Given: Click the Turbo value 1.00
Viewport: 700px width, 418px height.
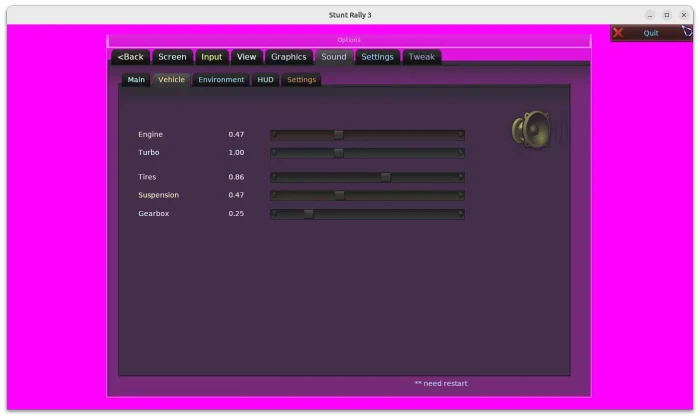Looking at the screenshot, I should (236, 153).
